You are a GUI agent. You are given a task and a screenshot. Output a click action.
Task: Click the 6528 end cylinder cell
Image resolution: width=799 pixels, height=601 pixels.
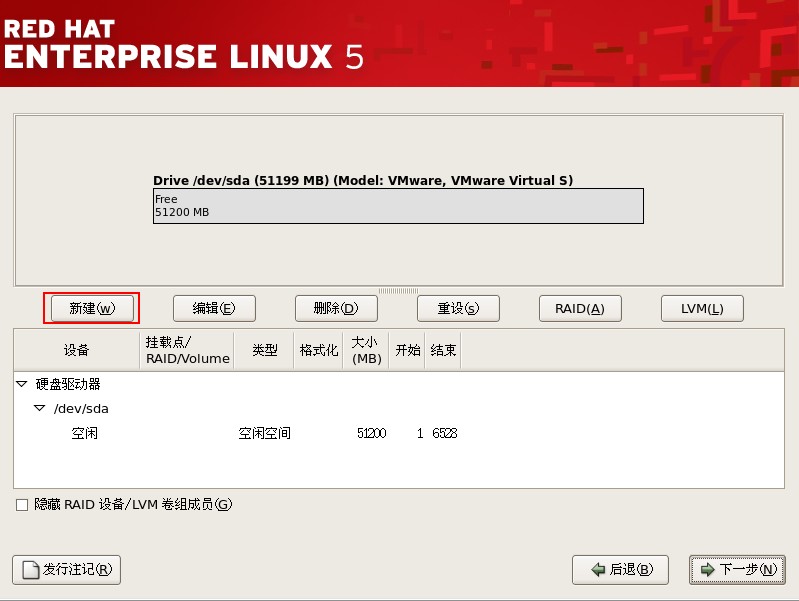point(445,433)
